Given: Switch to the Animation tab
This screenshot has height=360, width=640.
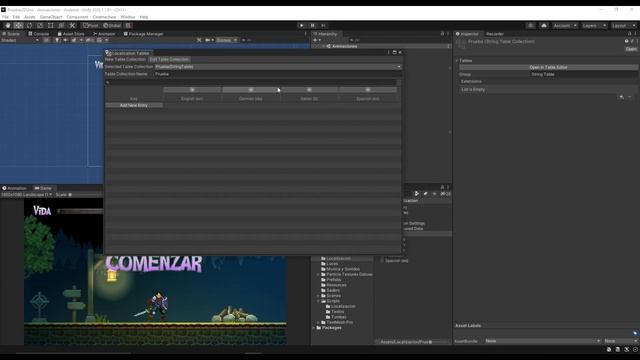Looking at the screenshot, I should [14, 188].
